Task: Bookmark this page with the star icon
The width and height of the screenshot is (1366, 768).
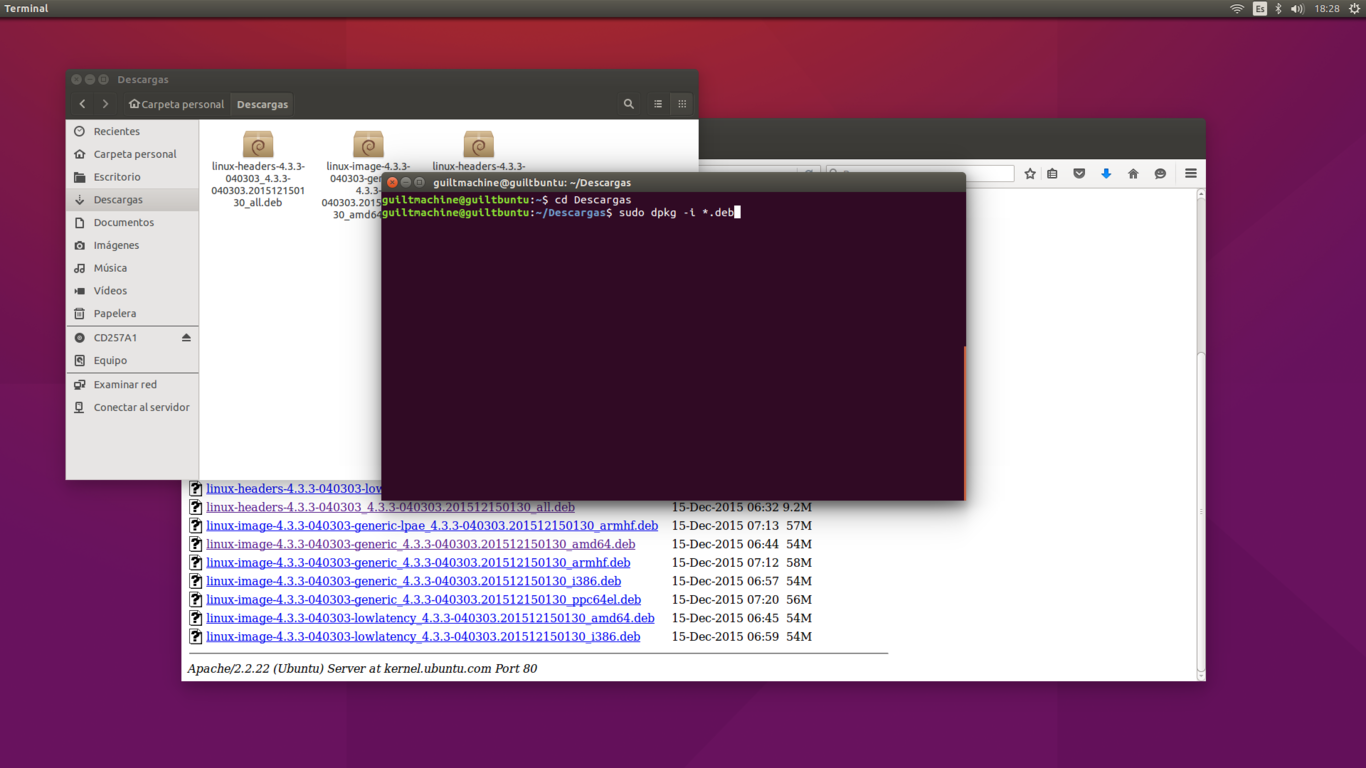Action: click(x=1029, y=173)
